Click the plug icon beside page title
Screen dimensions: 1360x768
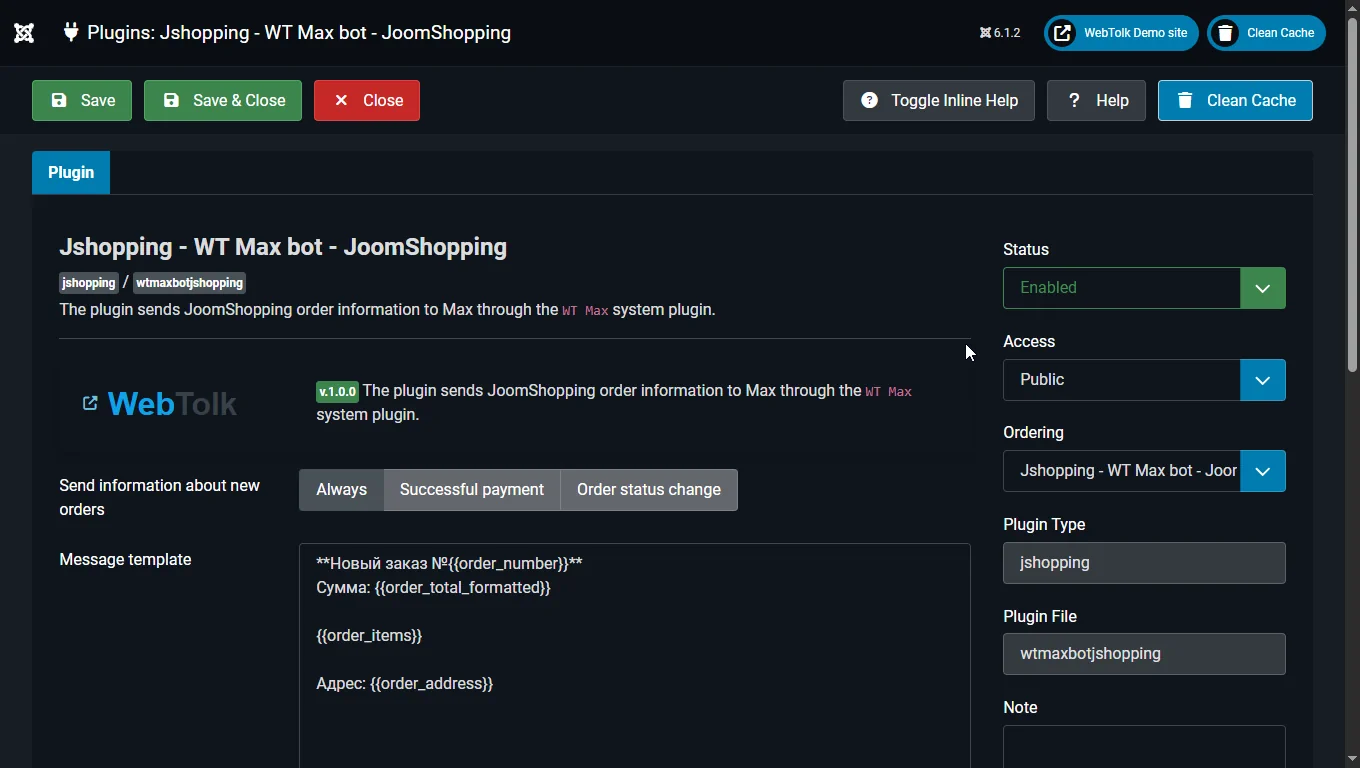[70, 32]
